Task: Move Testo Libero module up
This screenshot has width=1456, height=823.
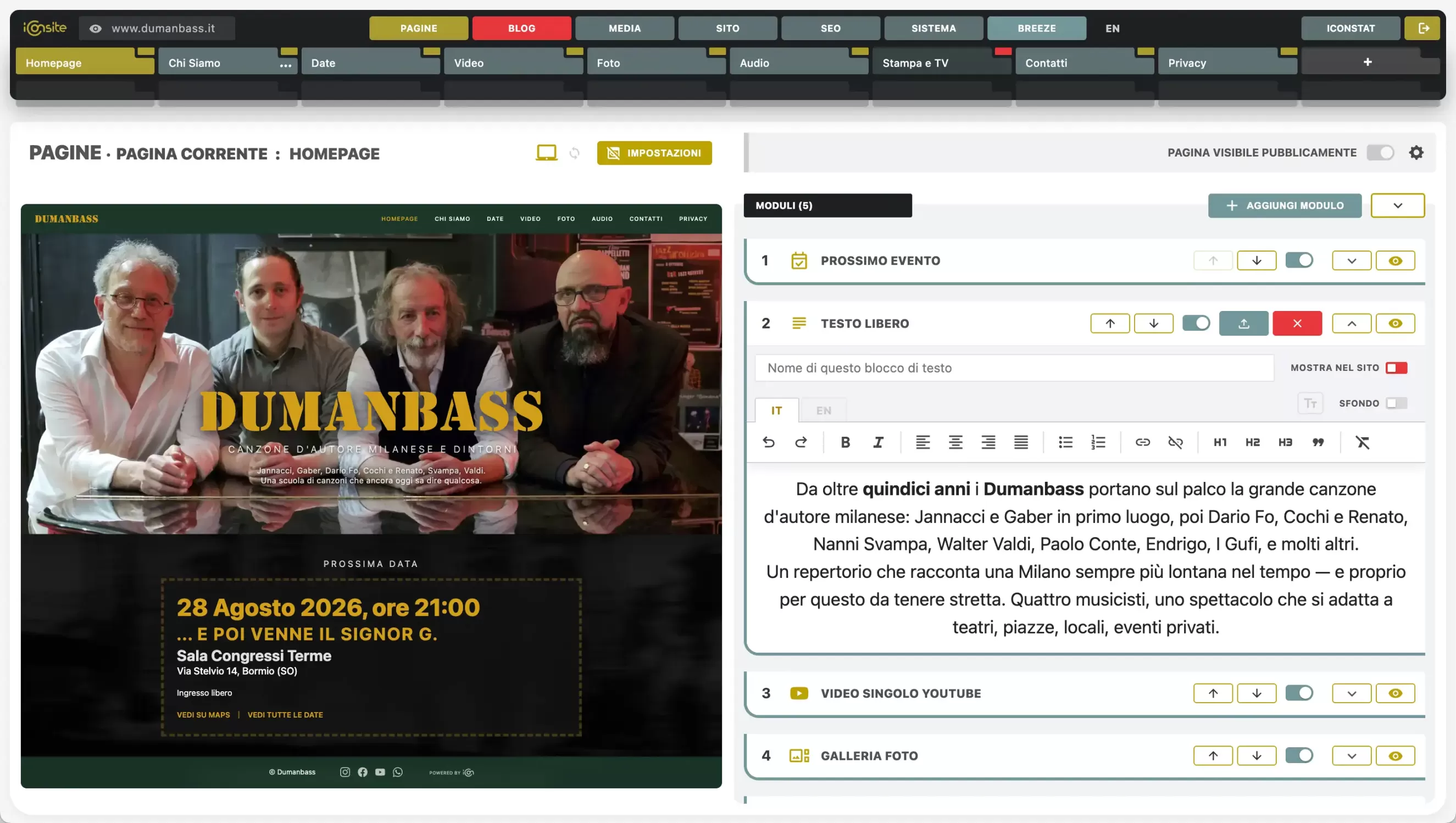Action: (x=1110, y=323)
